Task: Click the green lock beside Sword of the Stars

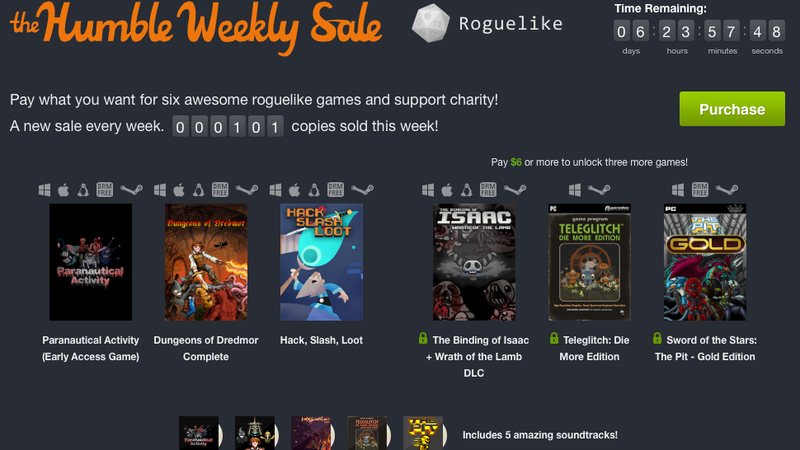Action: tap(657, 338)
